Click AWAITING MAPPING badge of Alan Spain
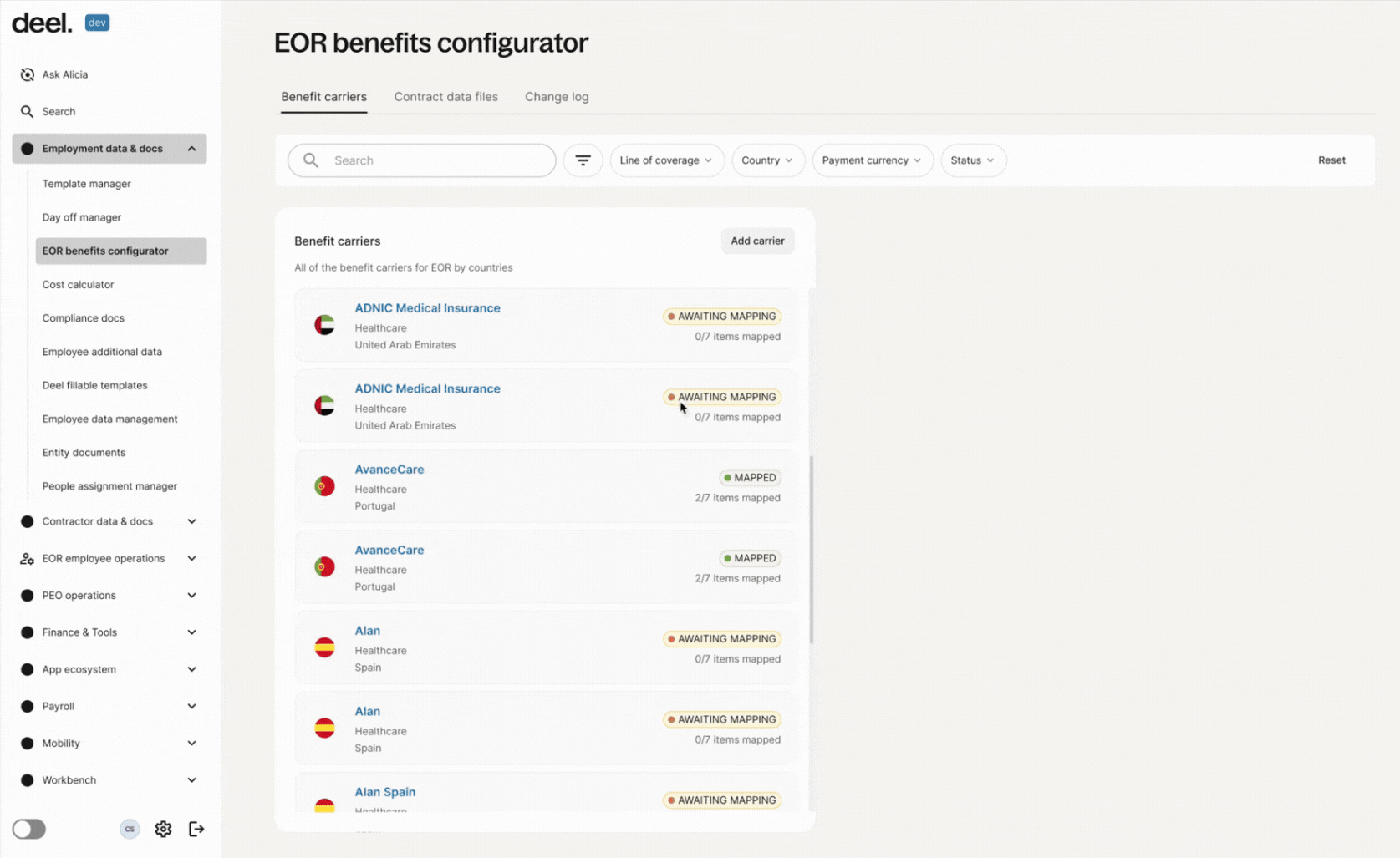Screen dimensions: 1400x858 point(722,800)
